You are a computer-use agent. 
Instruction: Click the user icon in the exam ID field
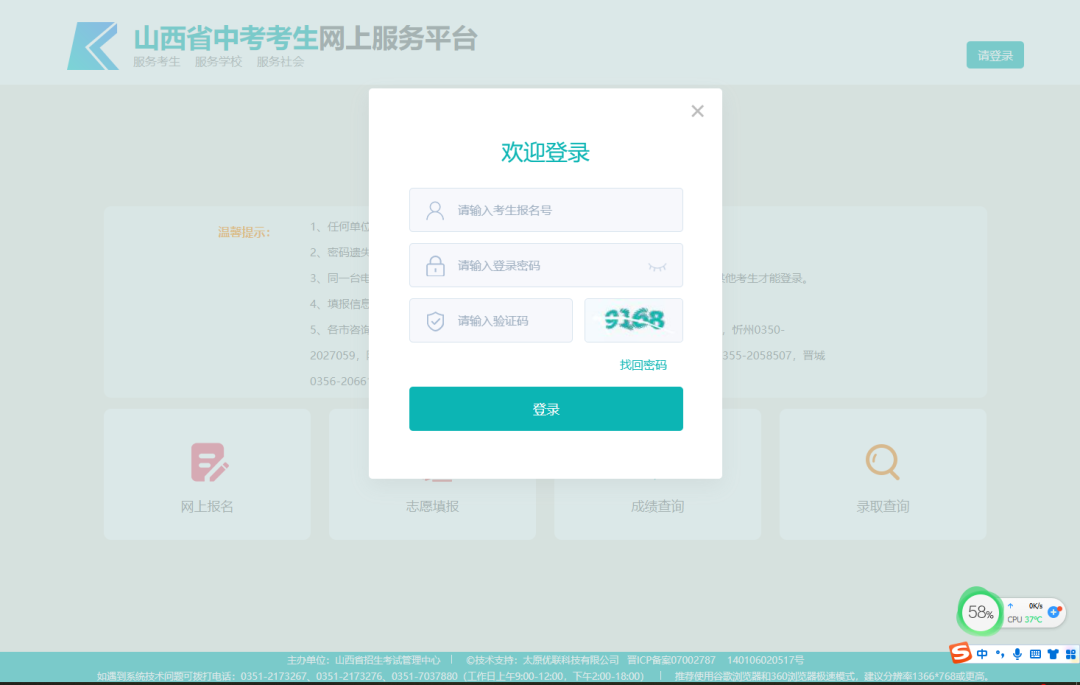433,209
